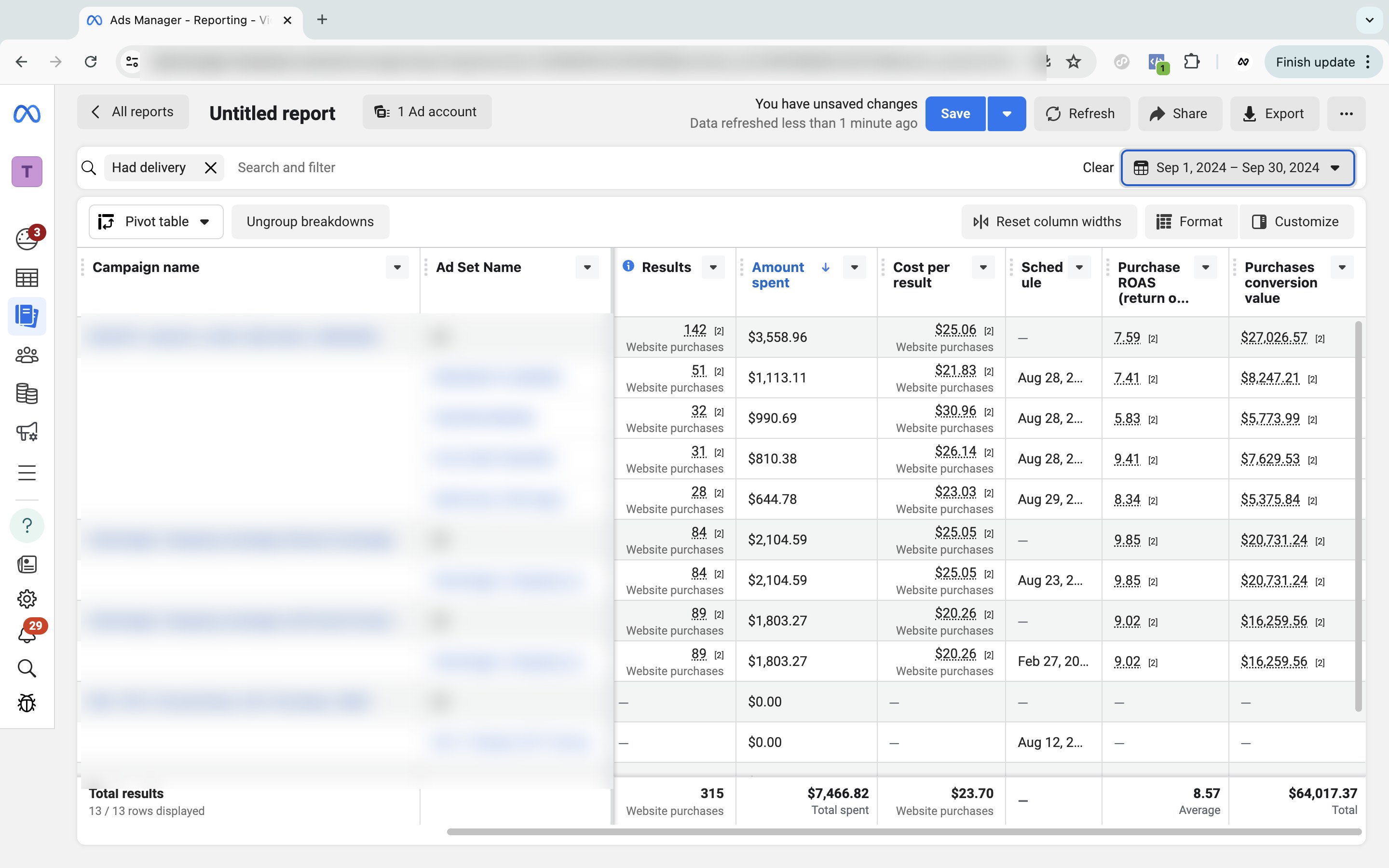Open a new browser tab
This screenshot has width=1389, height=868.
point(322,19)
